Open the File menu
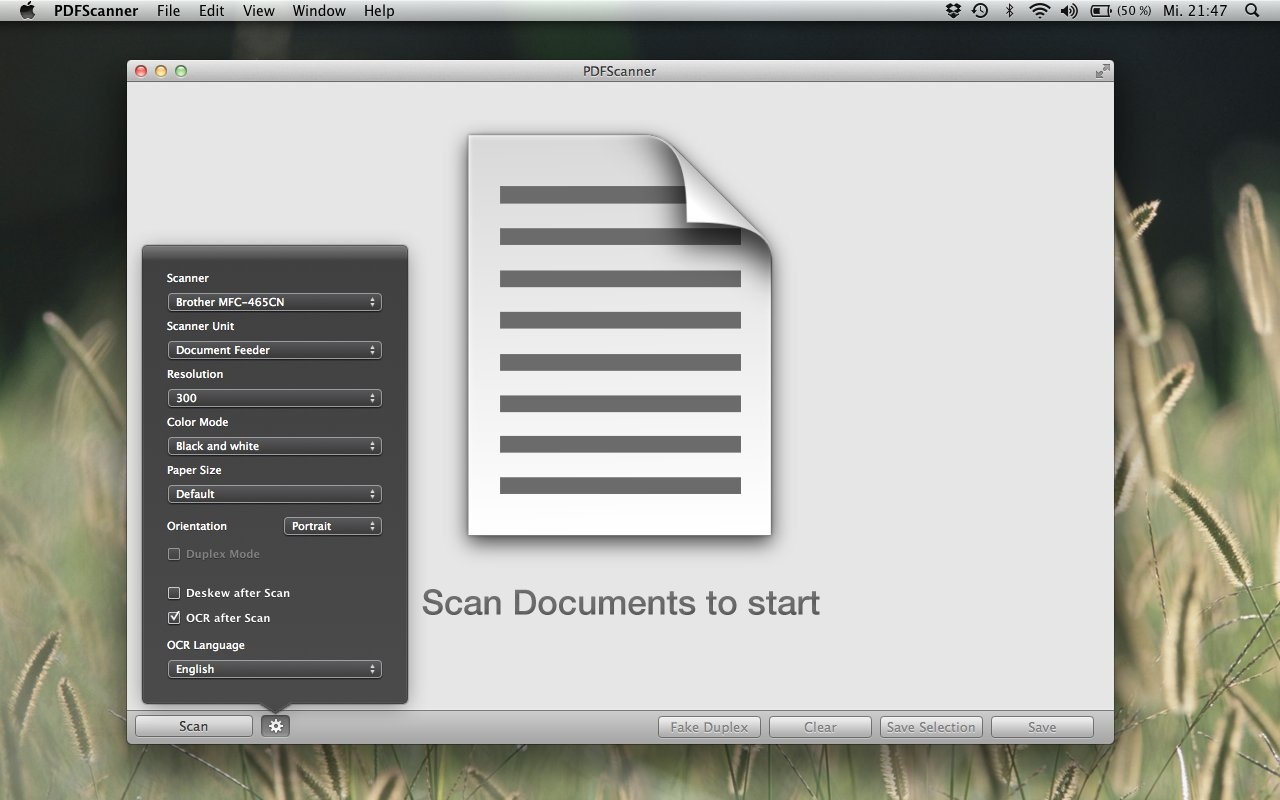The image size is (1280, 800). pos(169,11)
